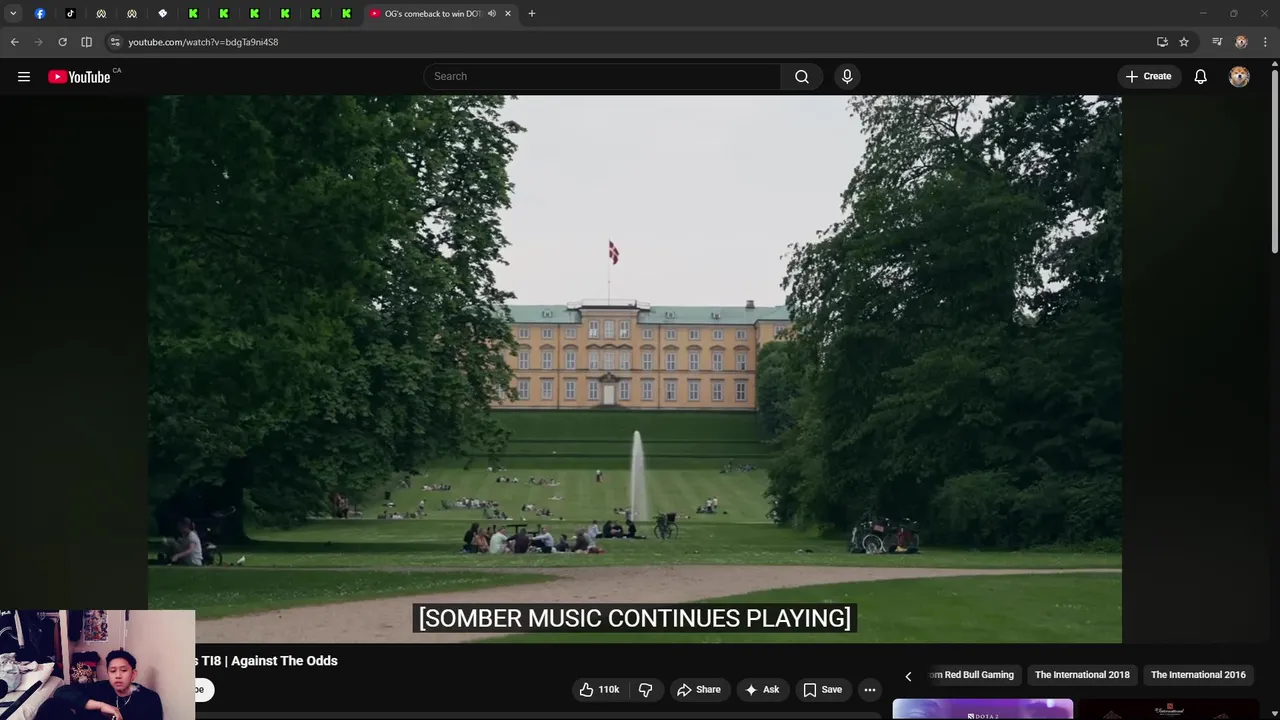The image size is (1280, 720).
Task: Open a new tab with the plus button
Action: pyautogui.click(x=531, y=14)
